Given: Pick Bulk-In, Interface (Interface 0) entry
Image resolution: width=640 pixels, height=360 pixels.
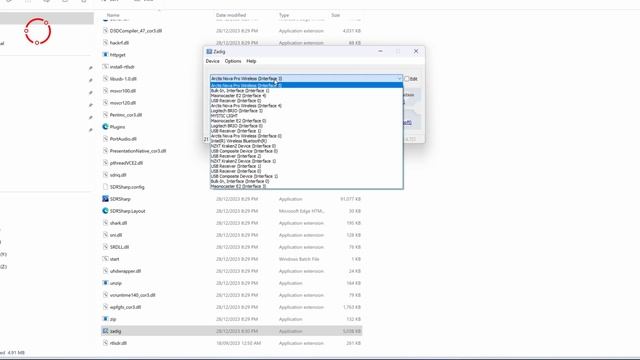Looking at the screenshot, I should (307, 181).
